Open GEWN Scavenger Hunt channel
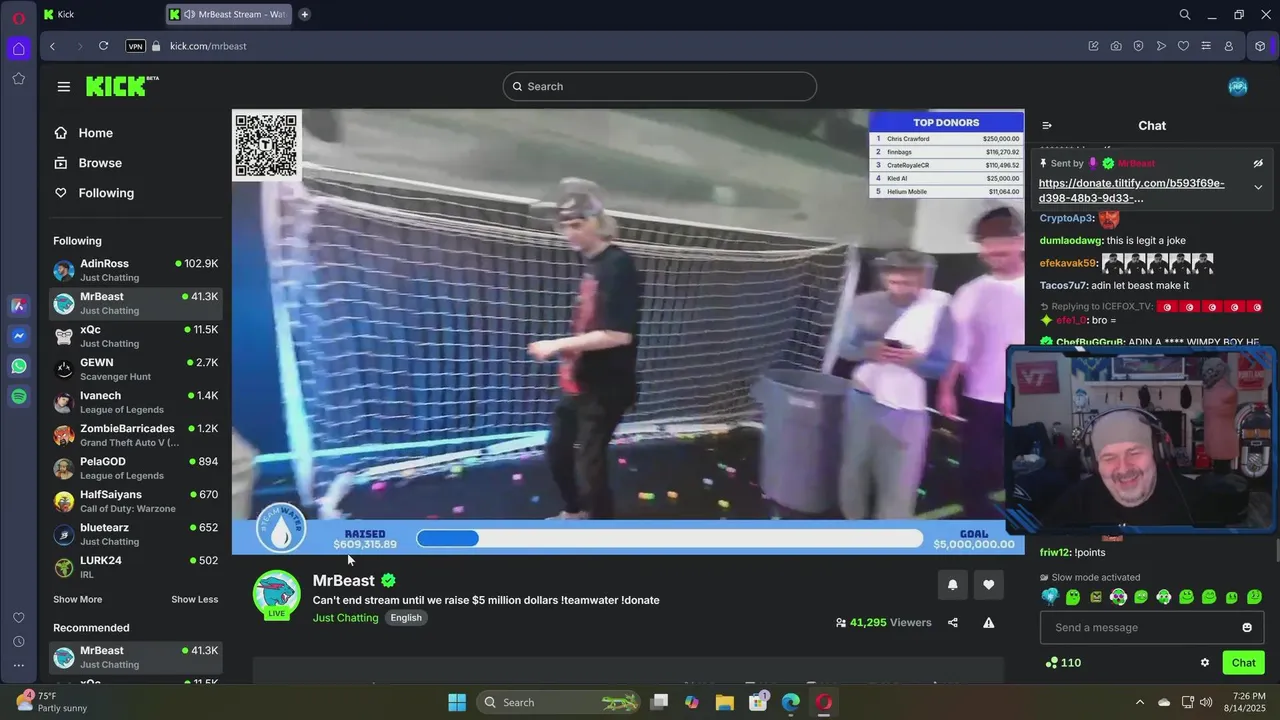Viewport: 1280px width, 720px height. [x=136, y=369]
